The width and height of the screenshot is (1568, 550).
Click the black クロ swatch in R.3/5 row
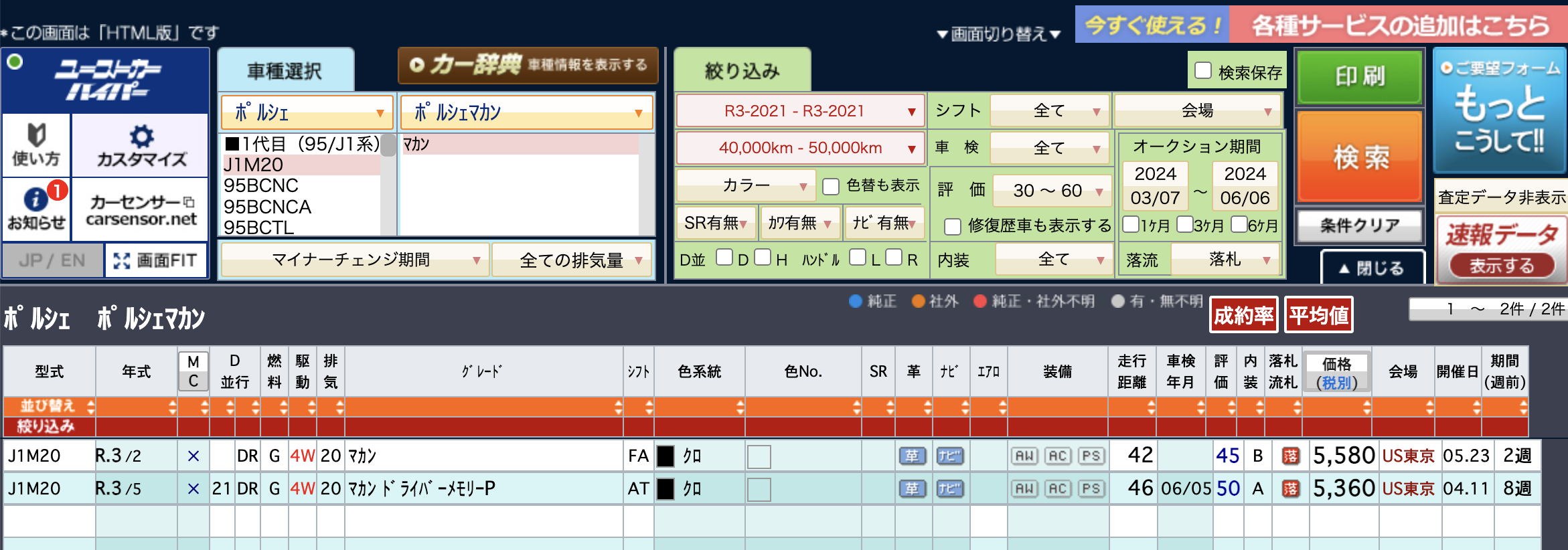665,489
